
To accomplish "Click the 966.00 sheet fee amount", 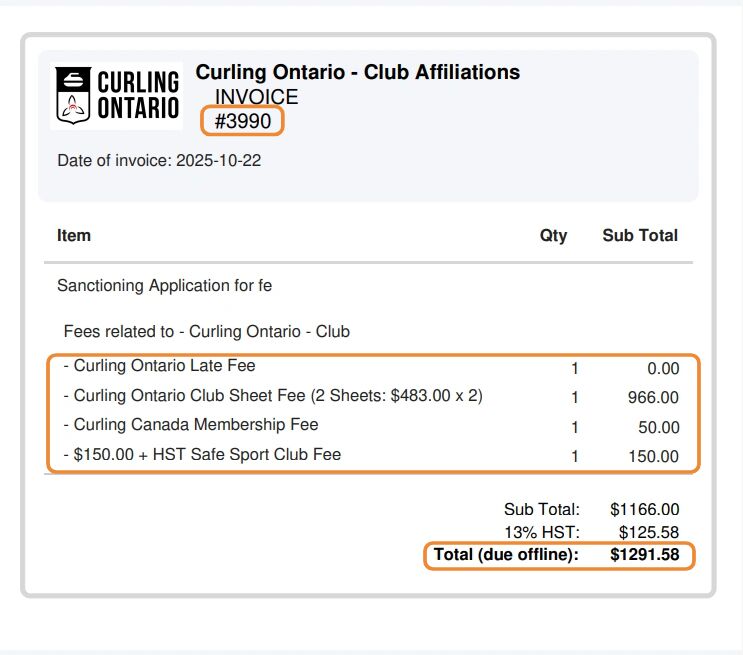I will 653,398.
